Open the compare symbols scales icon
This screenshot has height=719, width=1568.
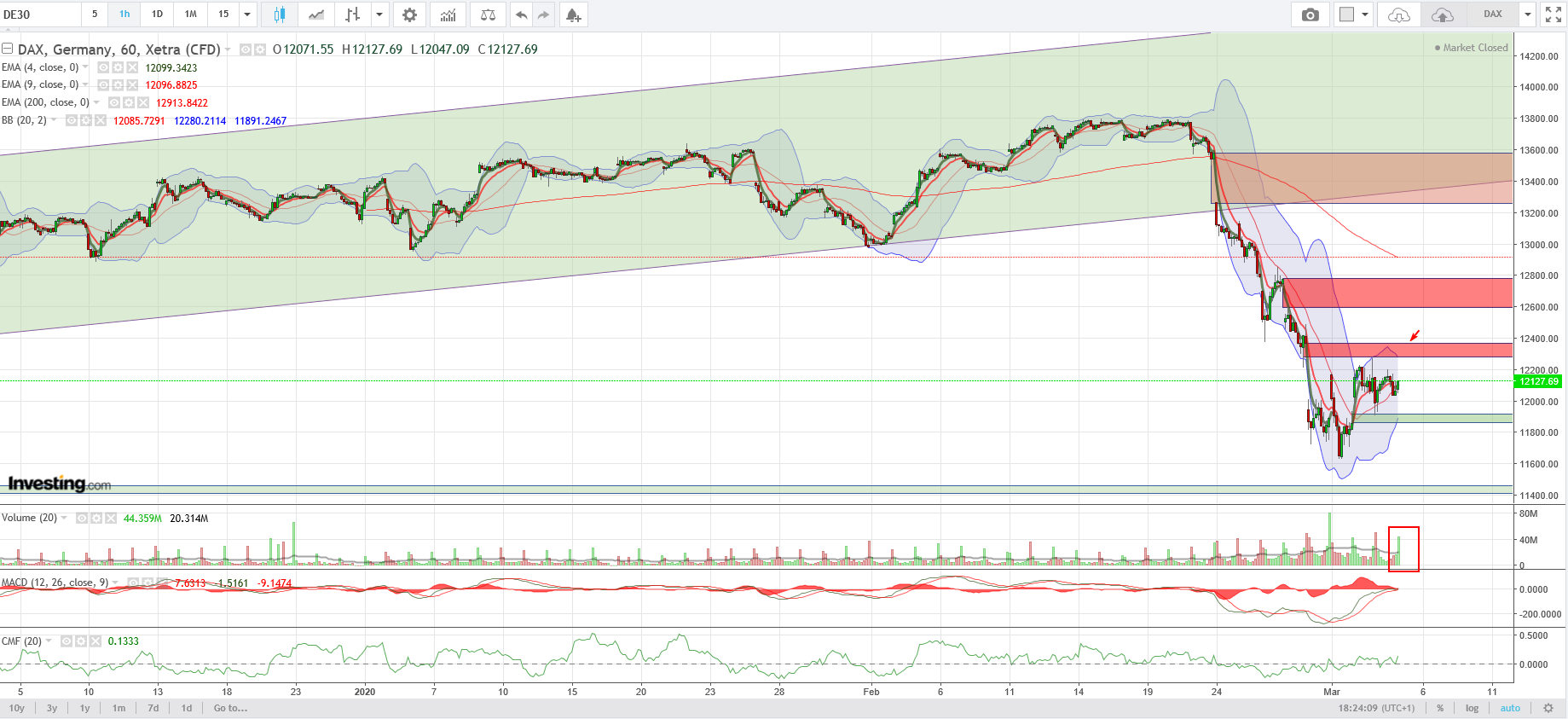click(x=488, y=14)
